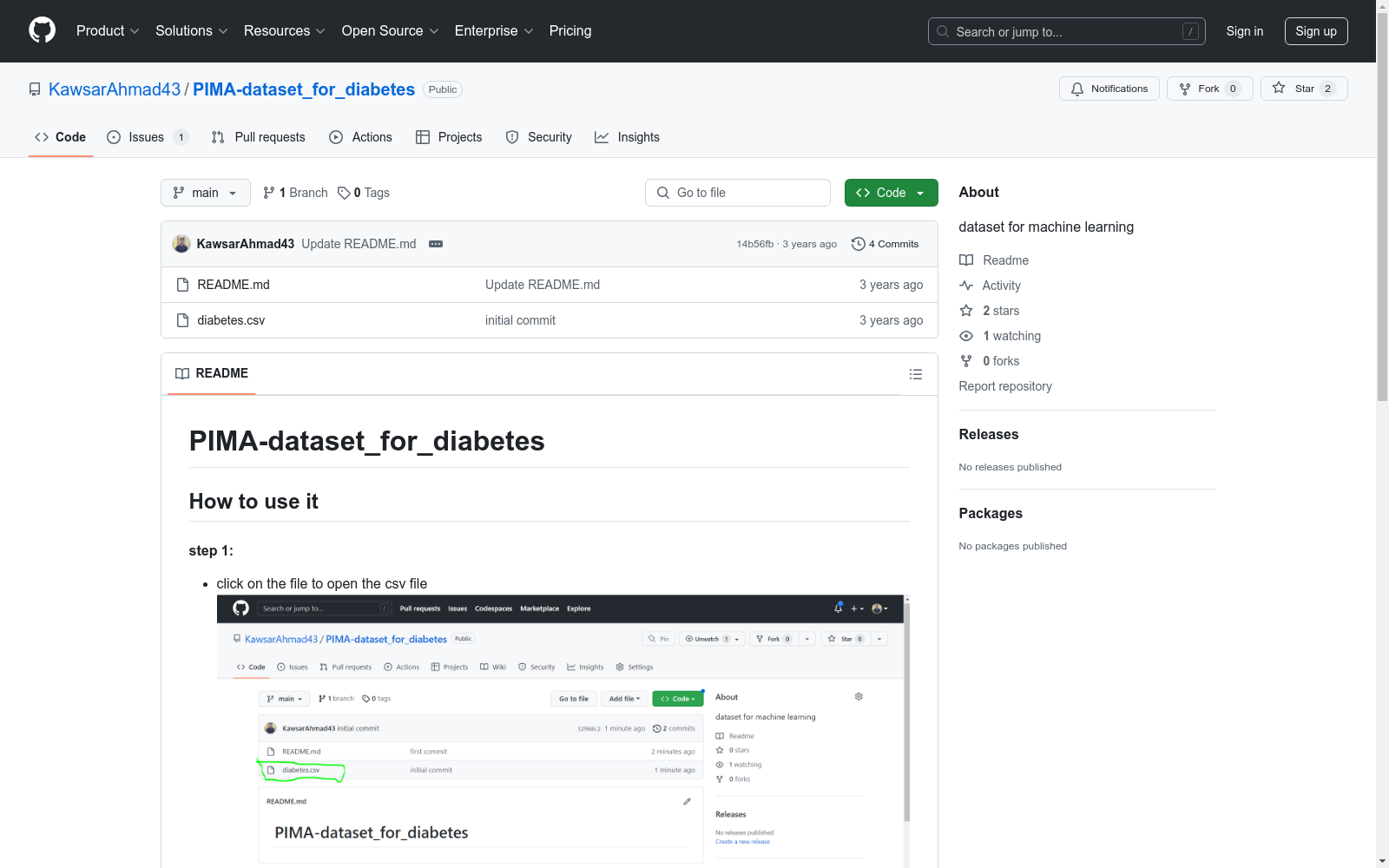This screenshot has width=1389, height=868.
Task: Open the Projects tab
Action: click(x=449, y=137)
